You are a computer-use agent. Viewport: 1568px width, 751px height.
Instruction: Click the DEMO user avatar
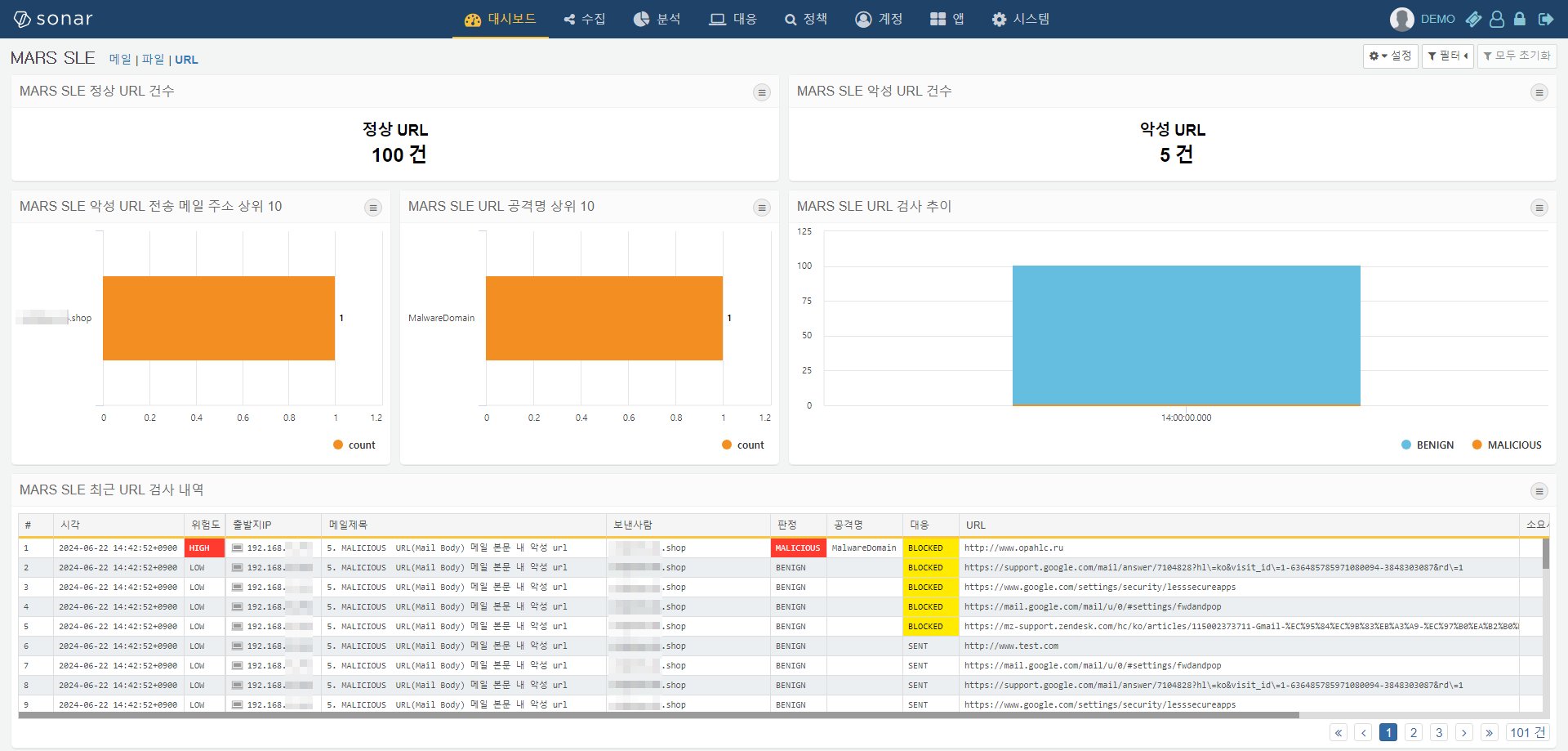pyautogui.click(x=1401, y=19)
